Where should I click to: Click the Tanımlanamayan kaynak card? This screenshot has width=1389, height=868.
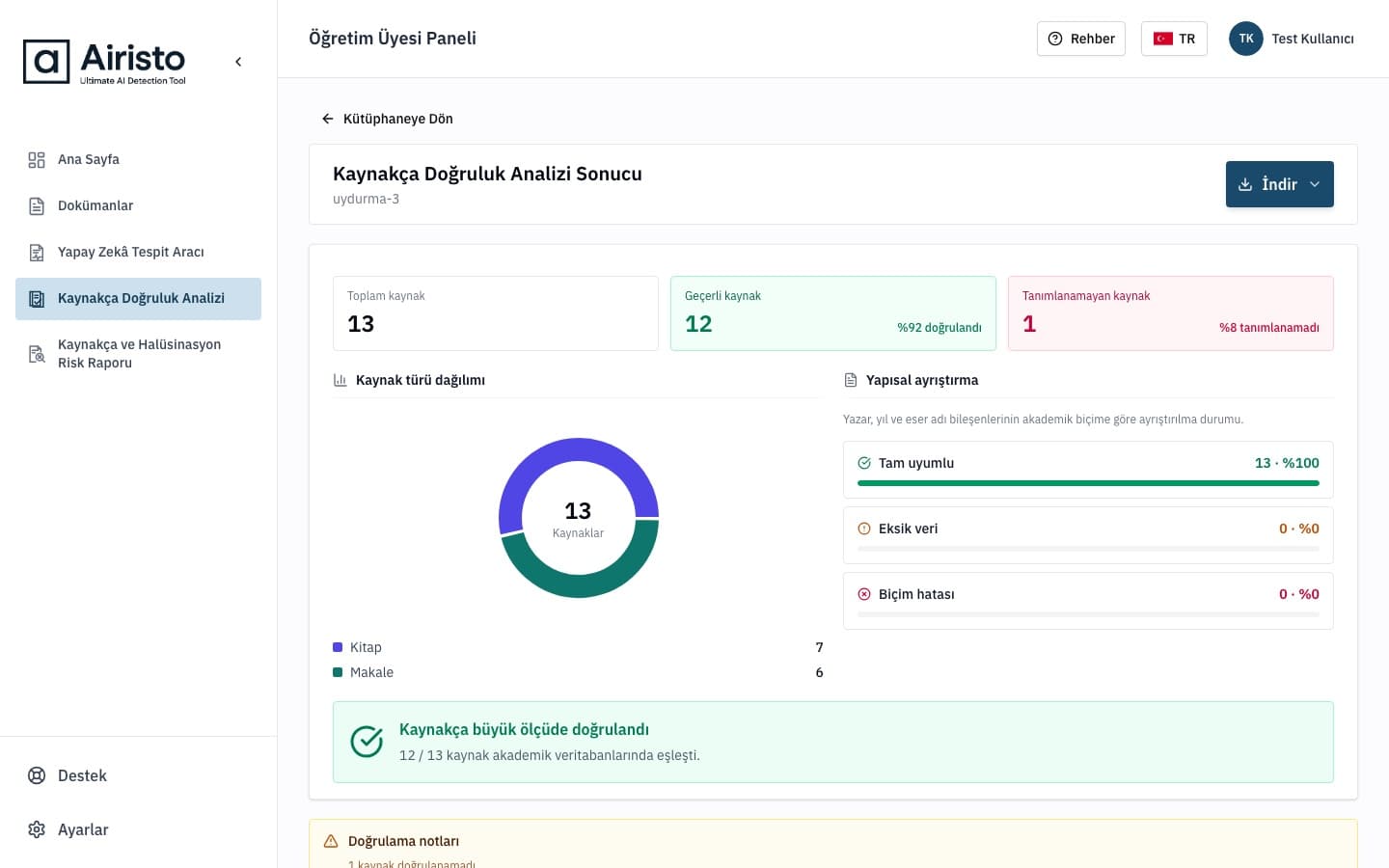pos(1171,313)
